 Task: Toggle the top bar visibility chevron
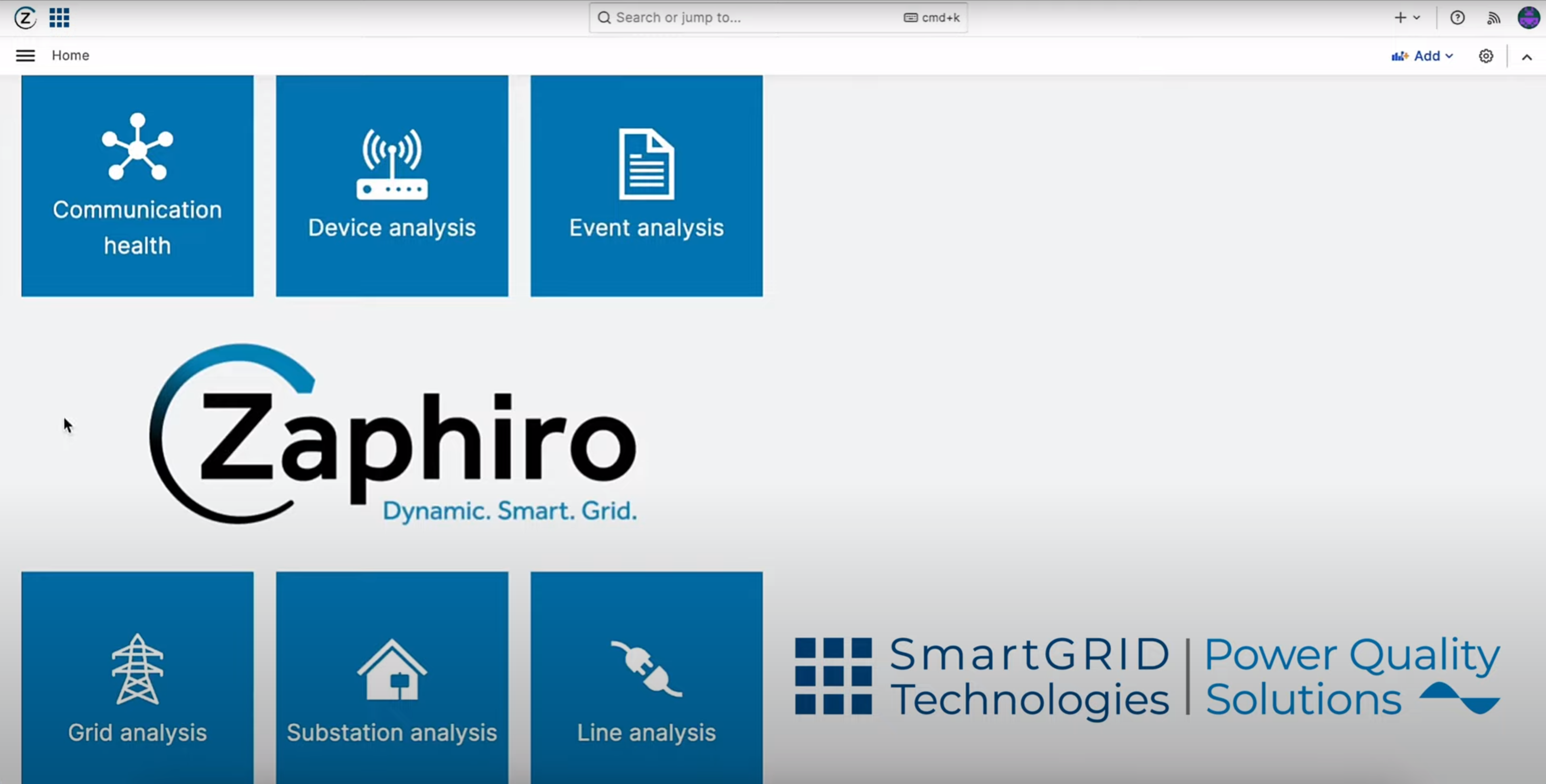click(x=1526, y=55)
